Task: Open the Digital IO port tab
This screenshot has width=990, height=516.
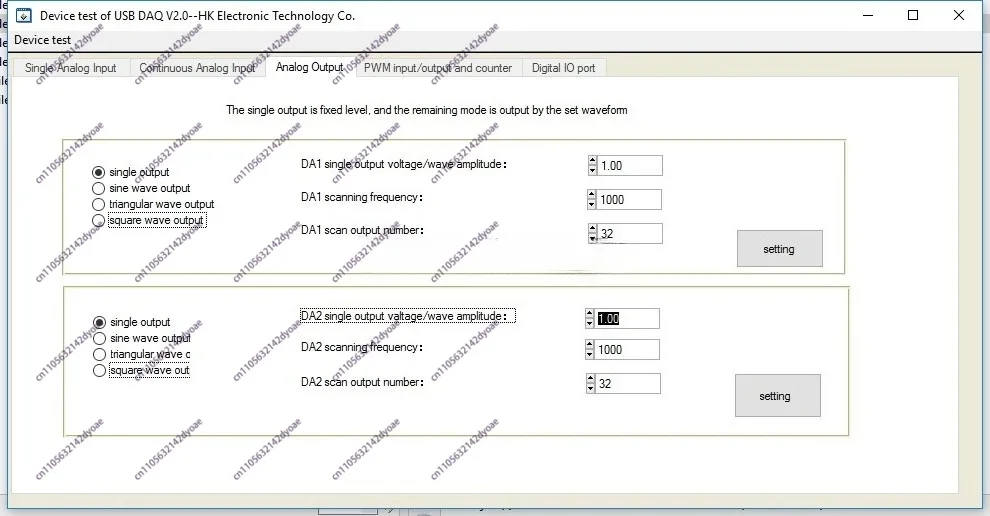Action: [x=563, y=68]
